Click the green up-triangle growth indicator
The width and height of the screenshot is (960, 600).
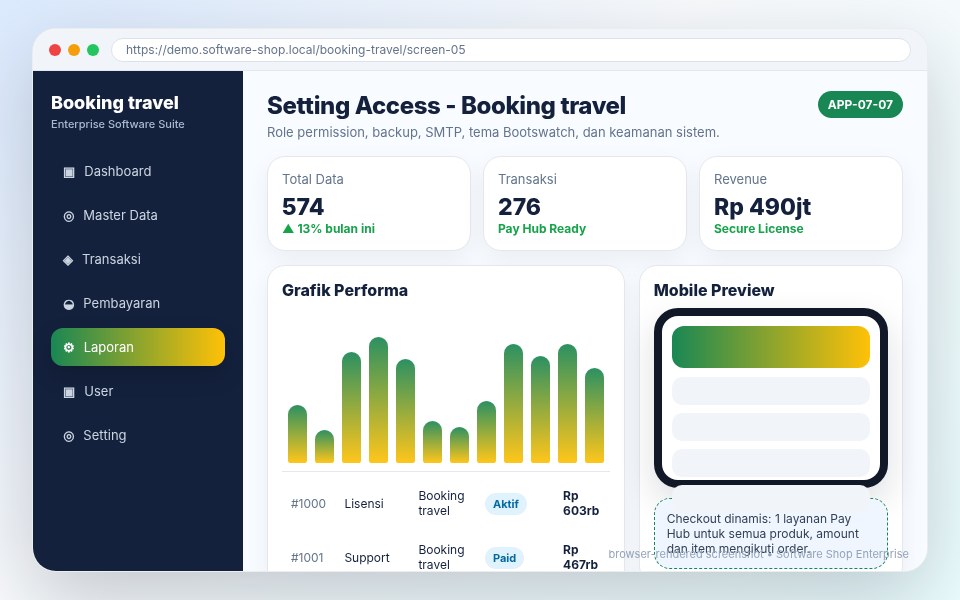click(x=288, y=228)
